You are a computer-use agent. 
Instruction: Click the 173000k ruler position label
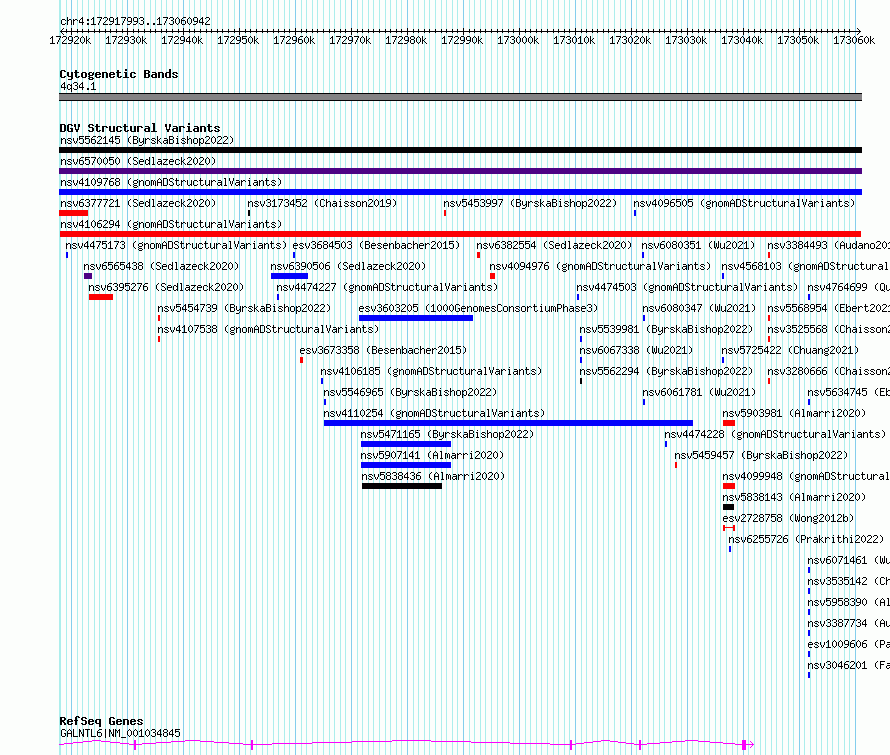(518, 40)
